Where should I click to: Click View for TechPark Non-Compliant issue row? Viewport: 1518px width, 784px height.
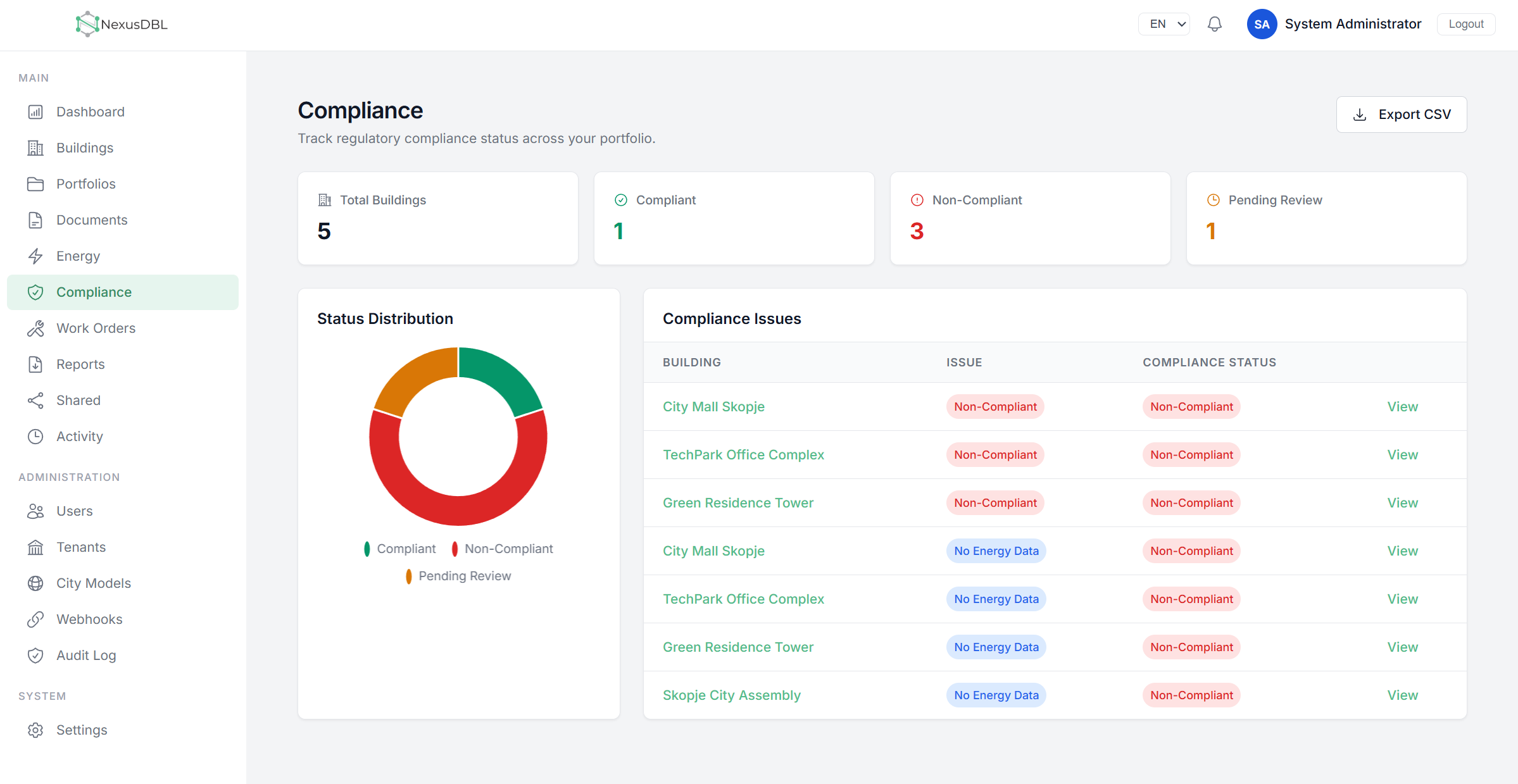[x=1402, y=455]
